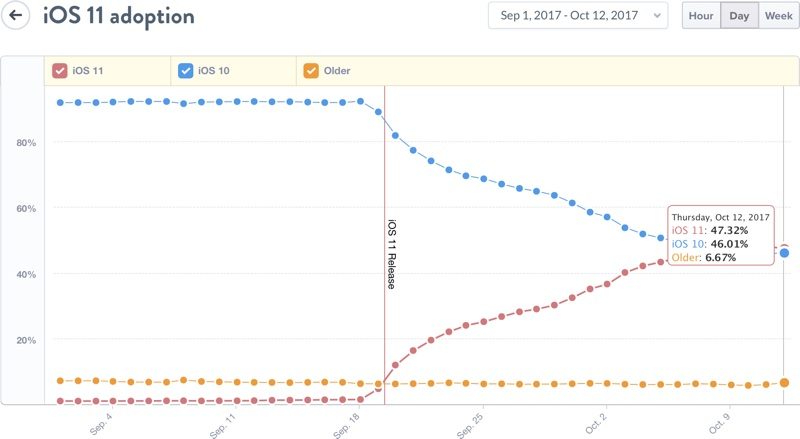This screenshot has height=439, width=800.
Task: Click the highlighted Older Oct 12 data point
Action: (x=785, y=382)
